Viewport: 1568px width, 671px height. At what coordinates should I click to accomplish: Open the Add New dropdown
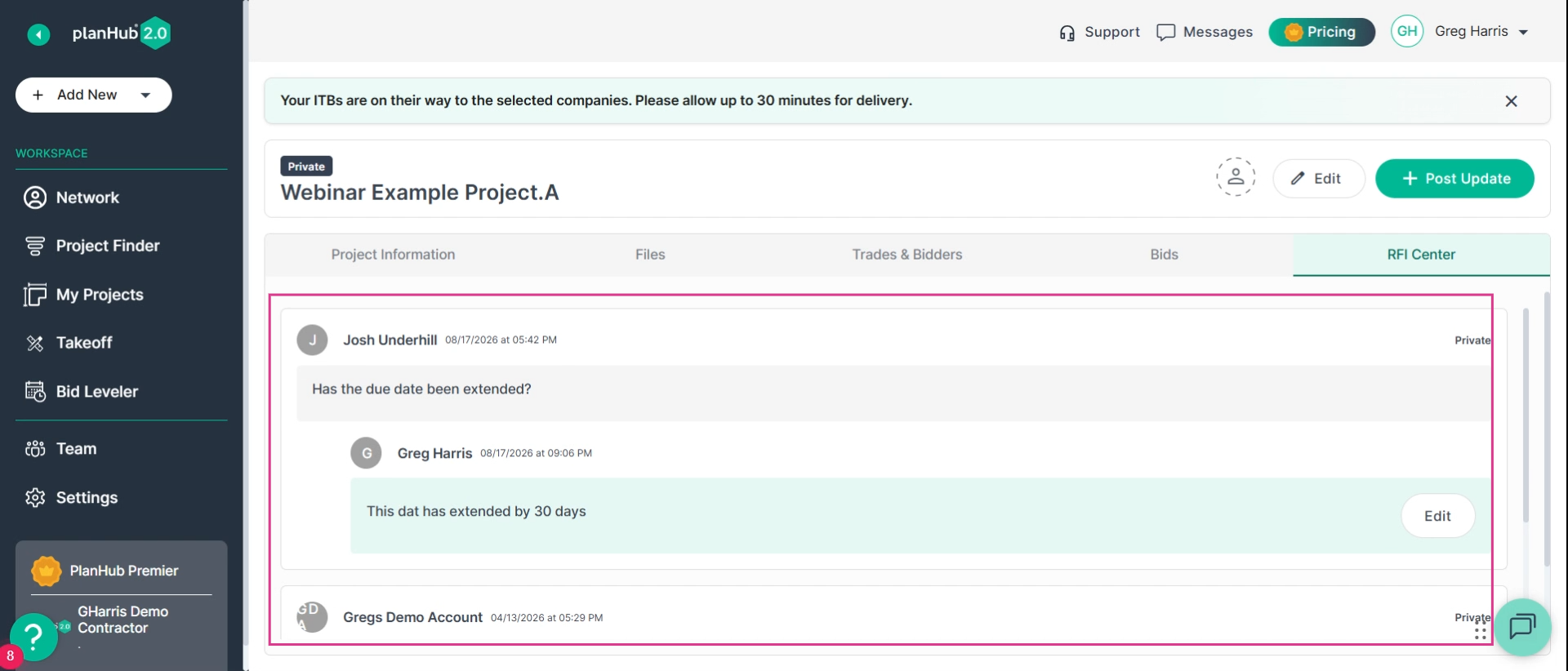(x=93, y=95)
